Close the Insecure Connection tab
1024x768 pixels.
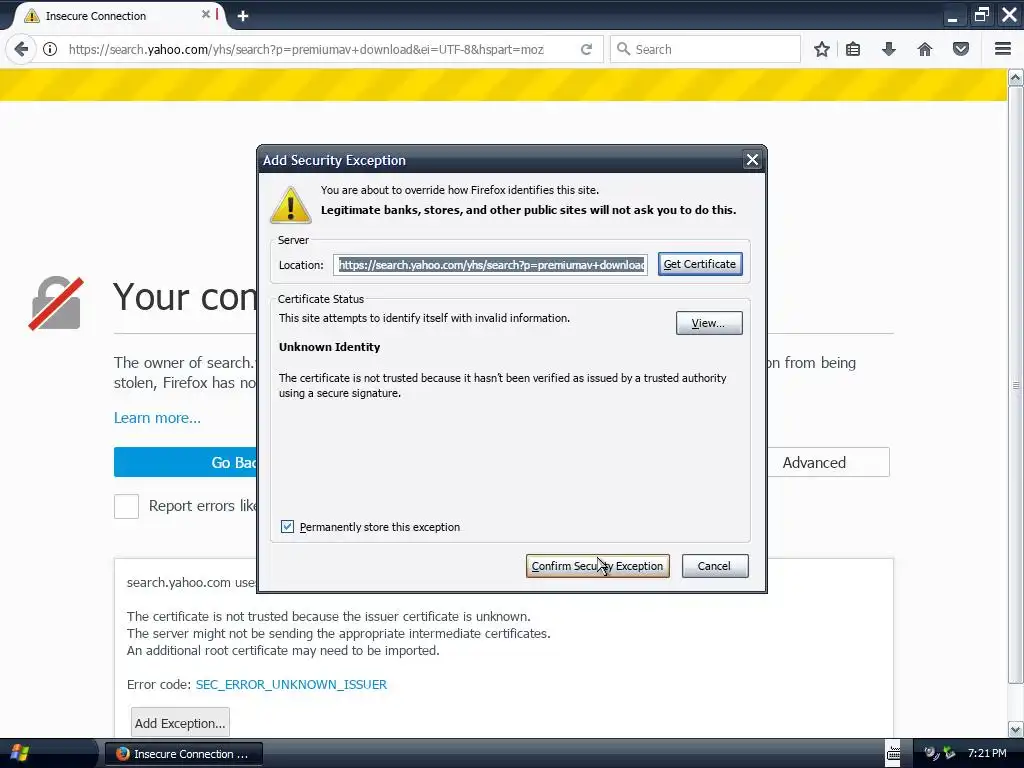[x=206, y=14]
